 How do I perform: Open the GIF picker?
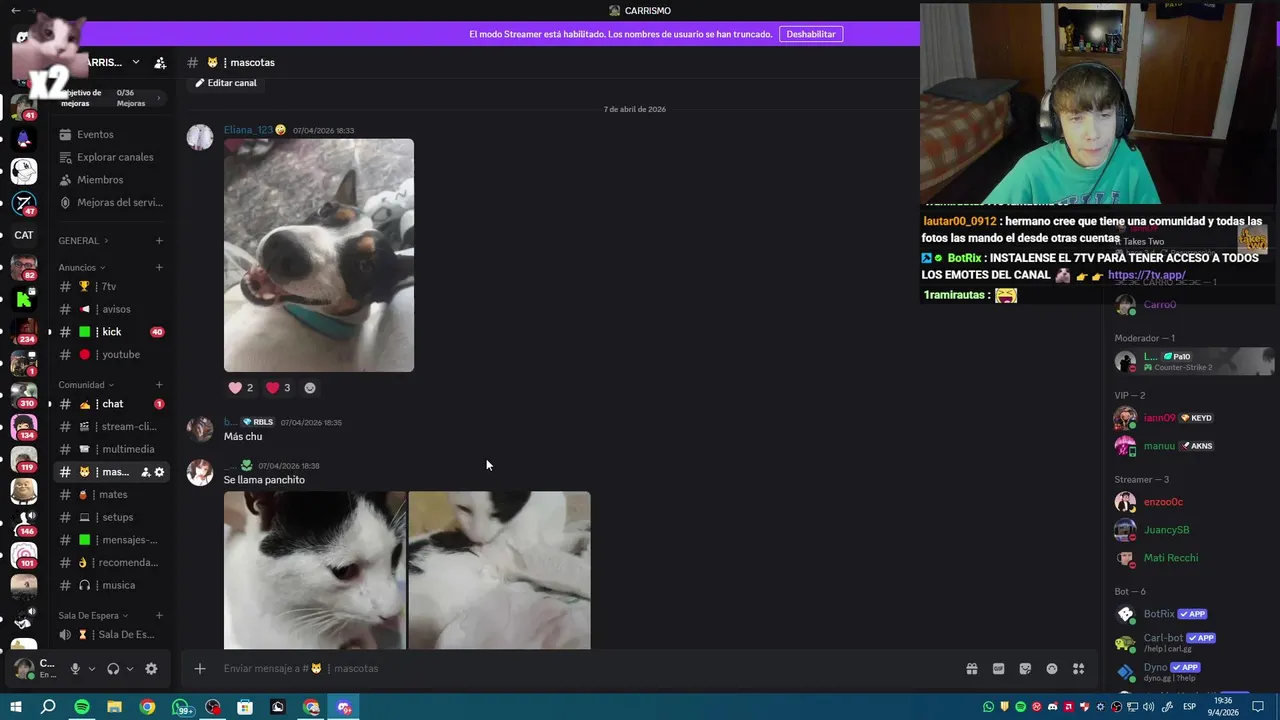pyautogui.click(x=998, y=669)
